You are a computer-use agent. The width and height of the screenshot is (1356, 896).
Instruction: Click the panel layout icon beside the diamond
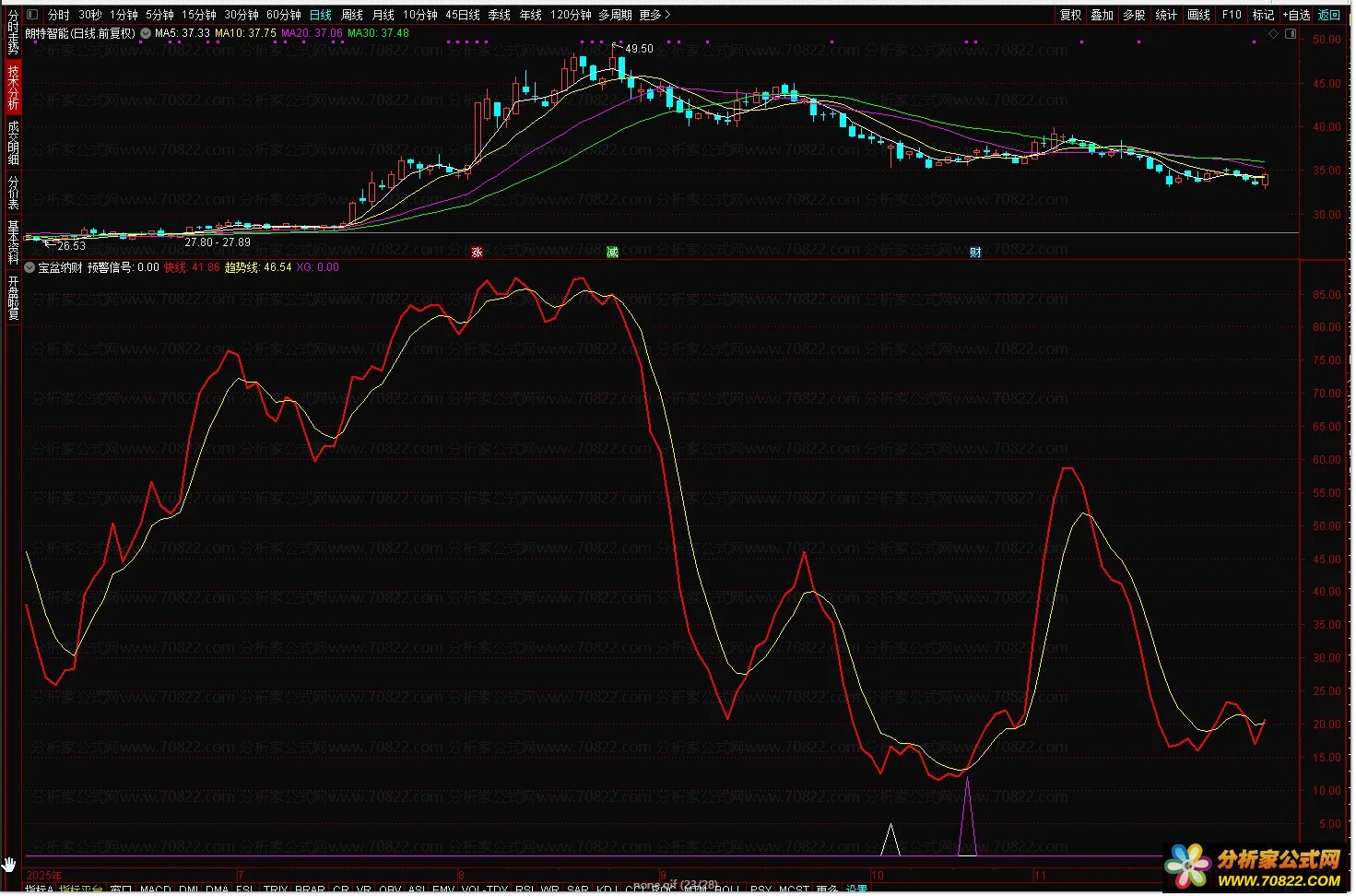pos(1291,34)
